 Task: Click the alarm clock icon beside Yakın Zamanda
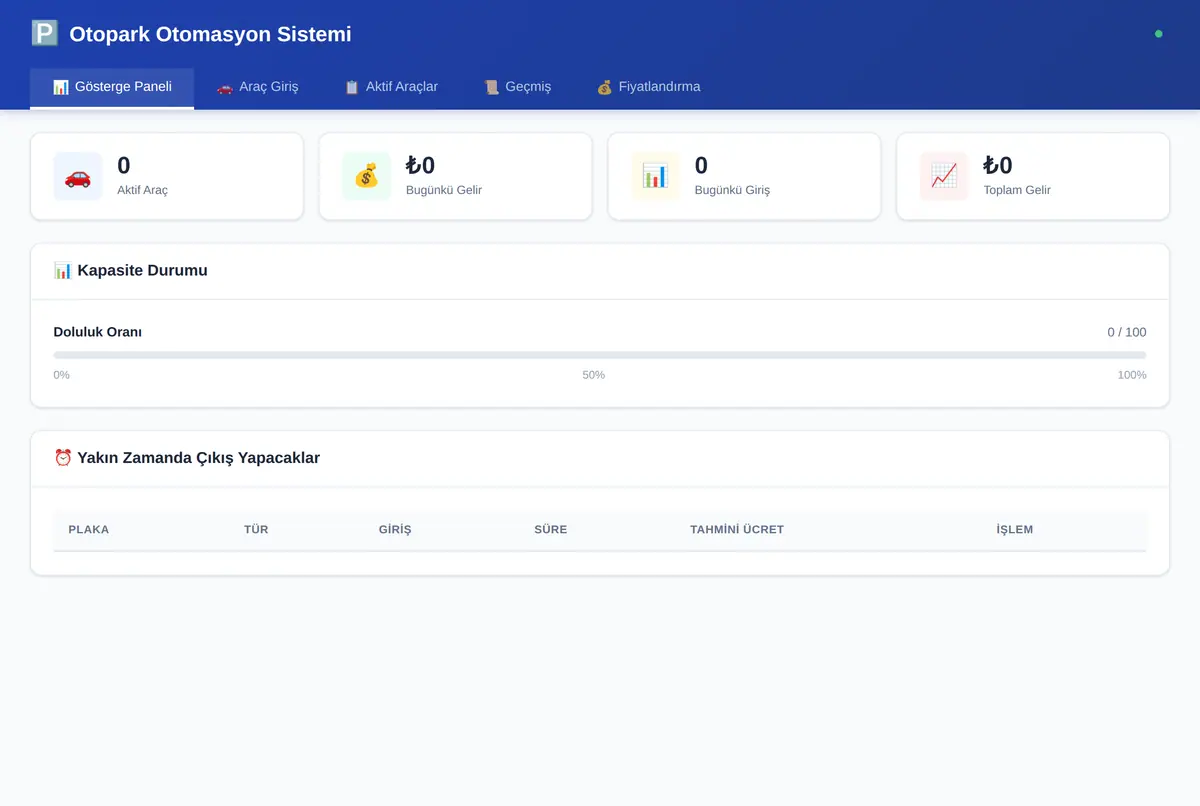click(63, 458)
